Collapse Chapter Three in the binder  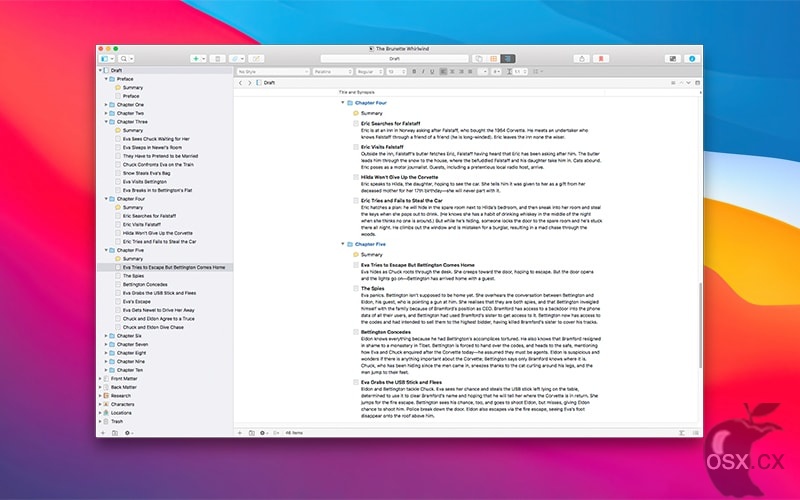[x=106, y=122]
